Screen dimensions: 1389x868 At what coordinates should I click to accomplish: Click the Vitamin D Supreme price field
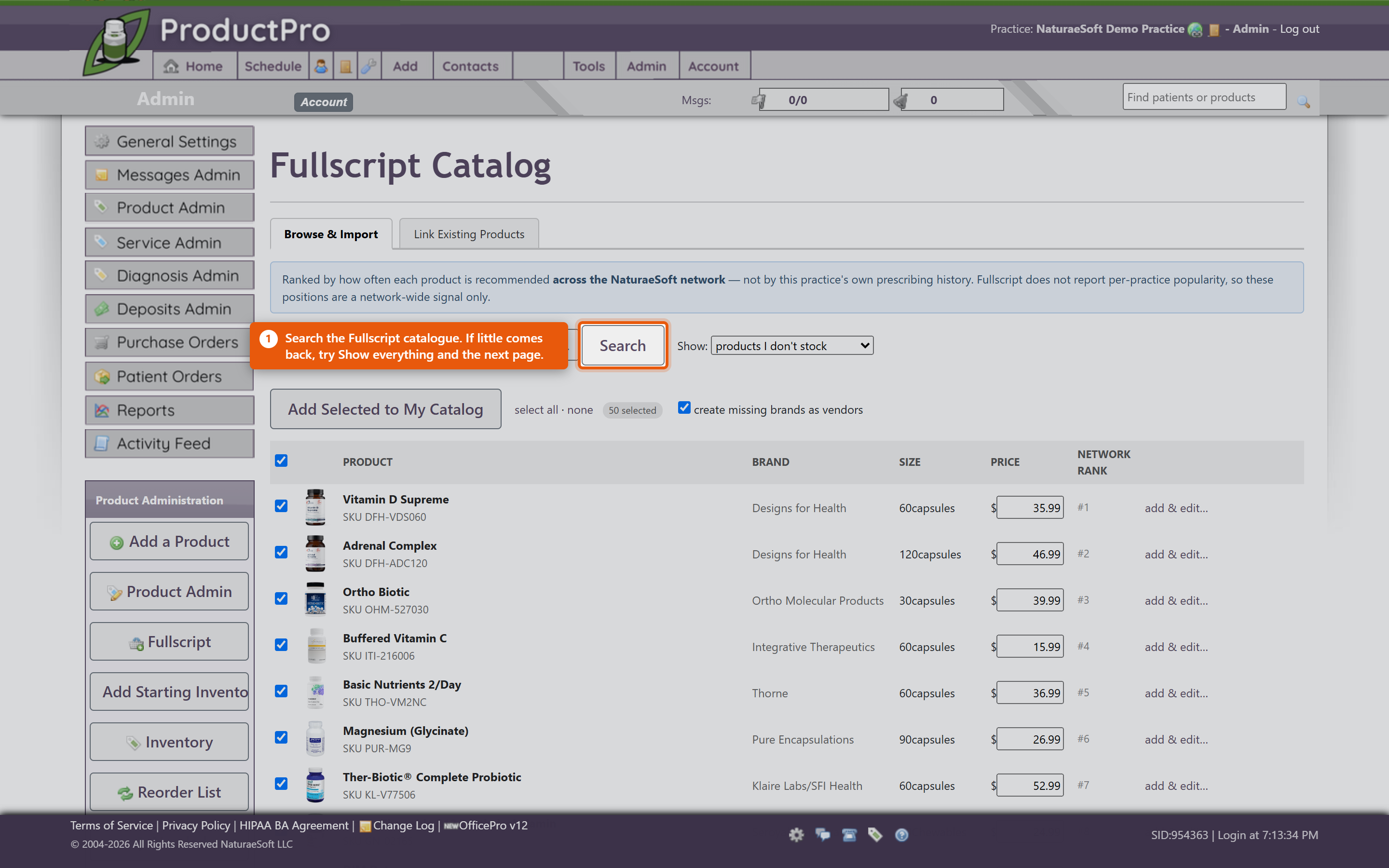(1030, 507)
